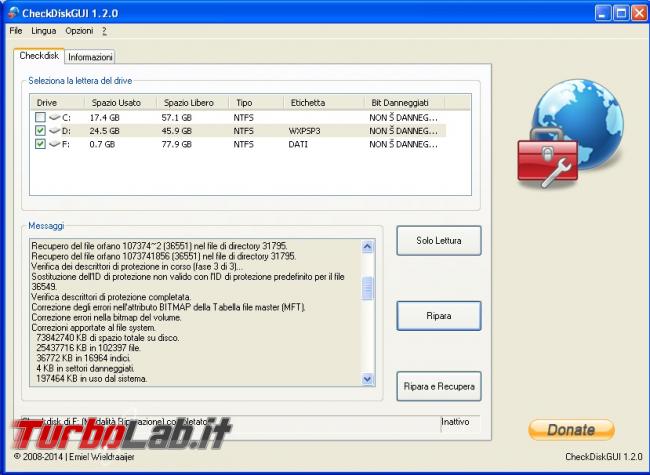Viewport: 650px width, 475px height.
Task: Sort by the Drive column header
Action: (57, 102)
